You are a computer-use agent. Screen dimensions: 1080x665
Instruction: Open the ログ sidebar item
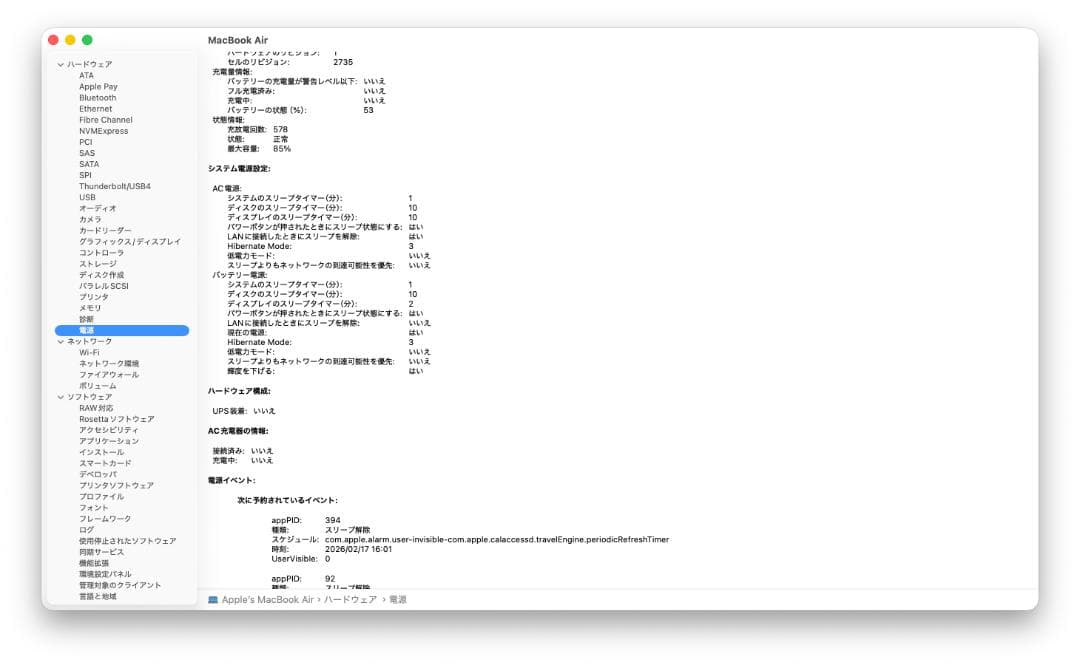click(86, 529)
